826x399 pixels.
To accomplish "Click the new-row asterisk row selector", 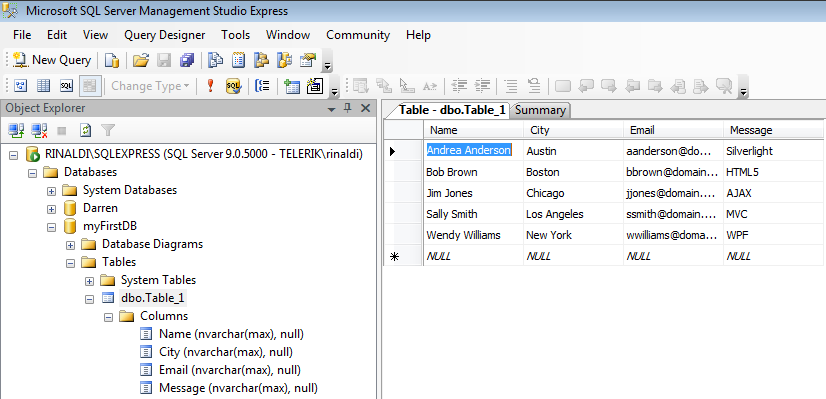I will point(404,256).
